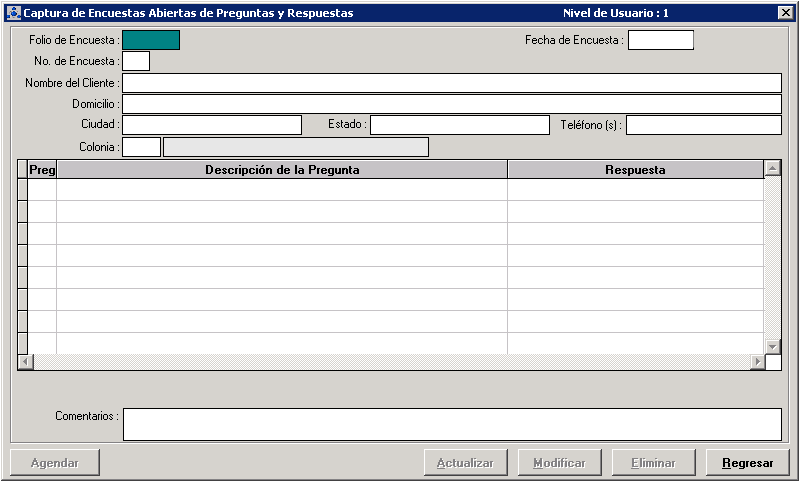Click the small Colonia code field
Screen dimensions: 800x483
141,147
